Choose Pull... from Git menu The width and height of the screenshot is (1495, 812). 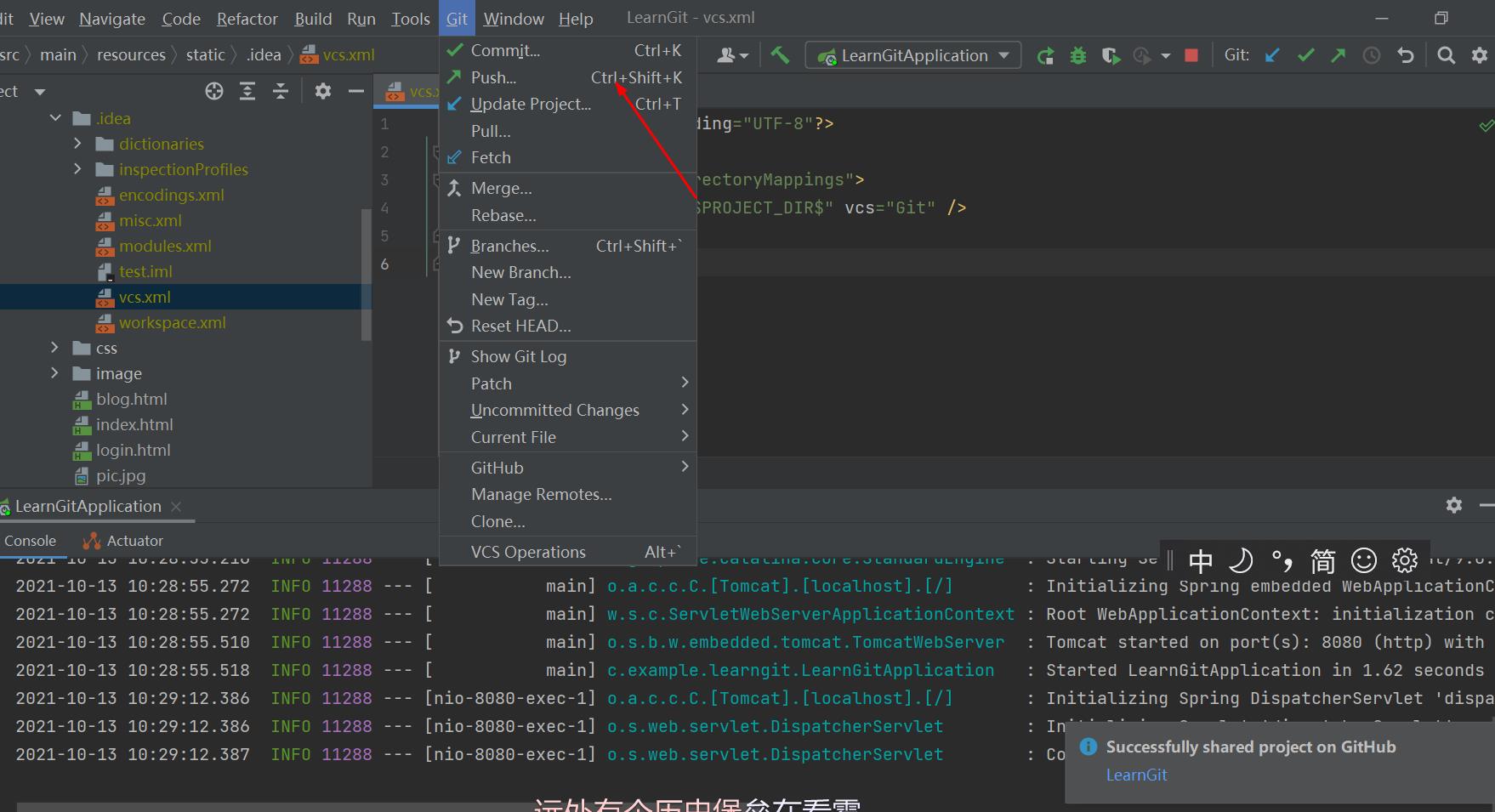click(568, 131)
